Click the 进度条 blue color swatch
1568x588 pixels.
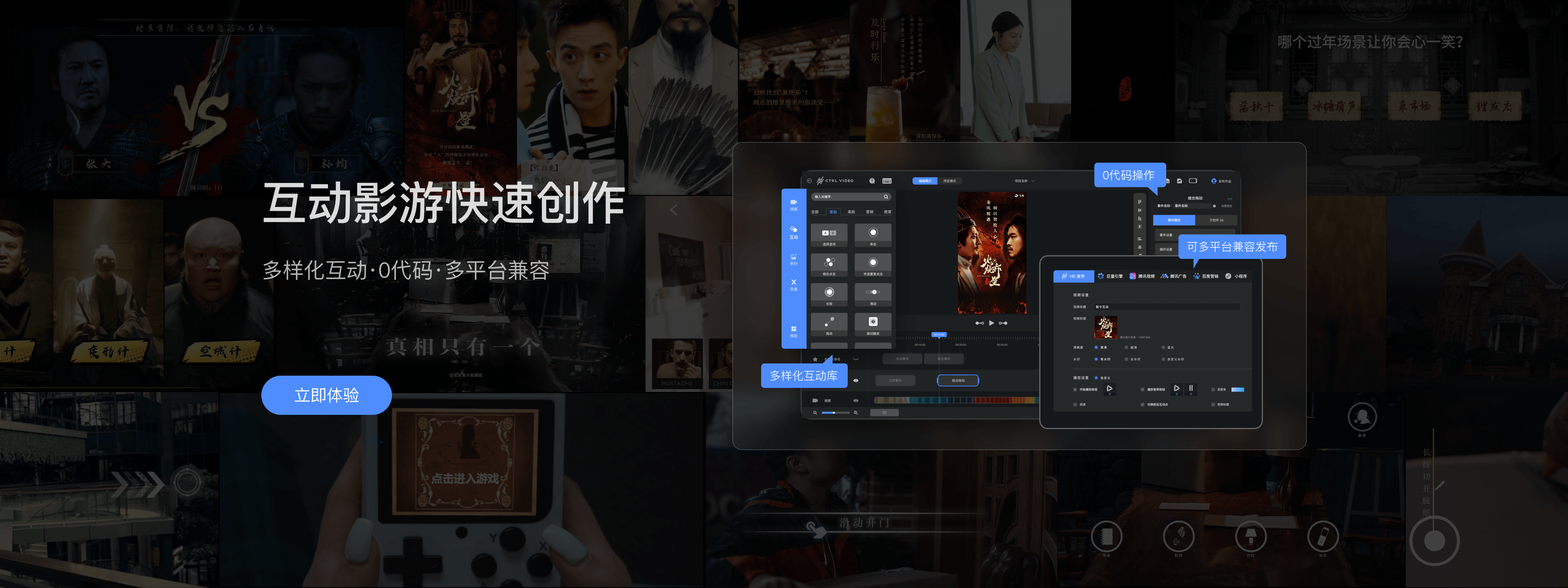(1238, 390)
